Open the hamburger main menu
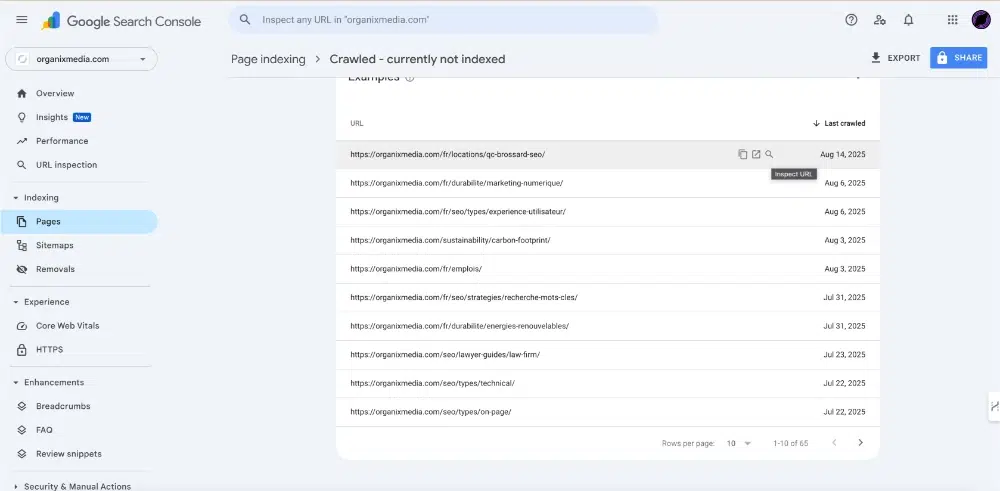This screenshot has height=491, width=1000. 22,20
